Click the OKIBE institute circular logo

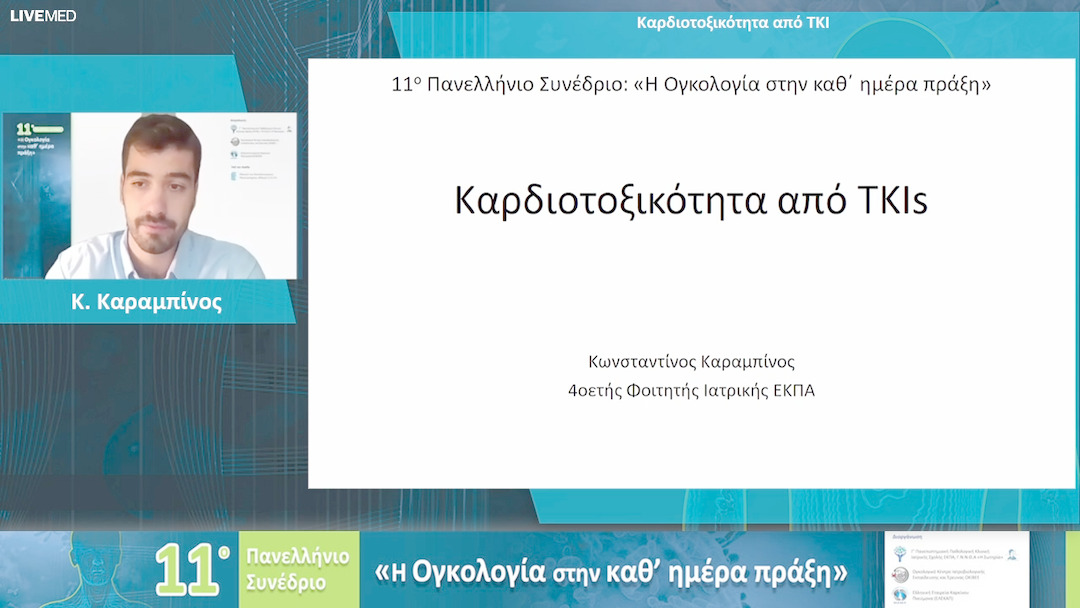[x=899, y=574]
